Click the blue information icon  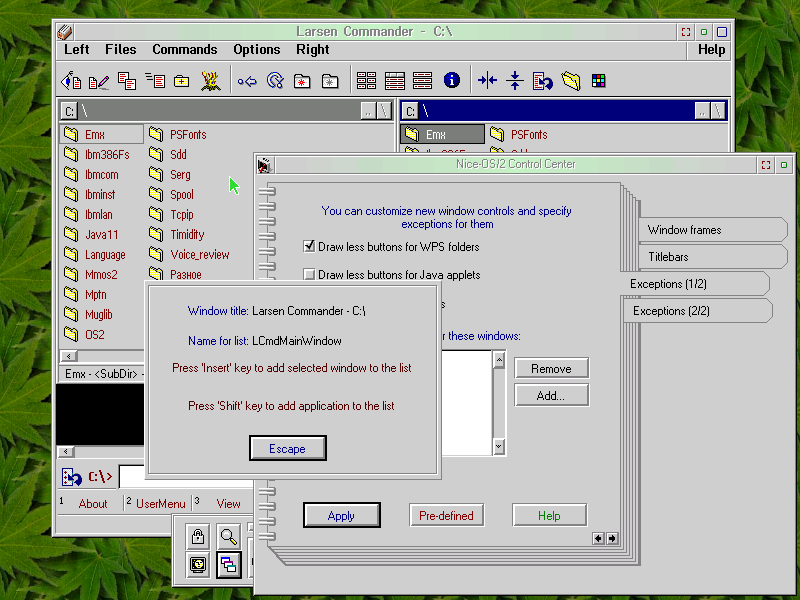click(x=452, y=80)
